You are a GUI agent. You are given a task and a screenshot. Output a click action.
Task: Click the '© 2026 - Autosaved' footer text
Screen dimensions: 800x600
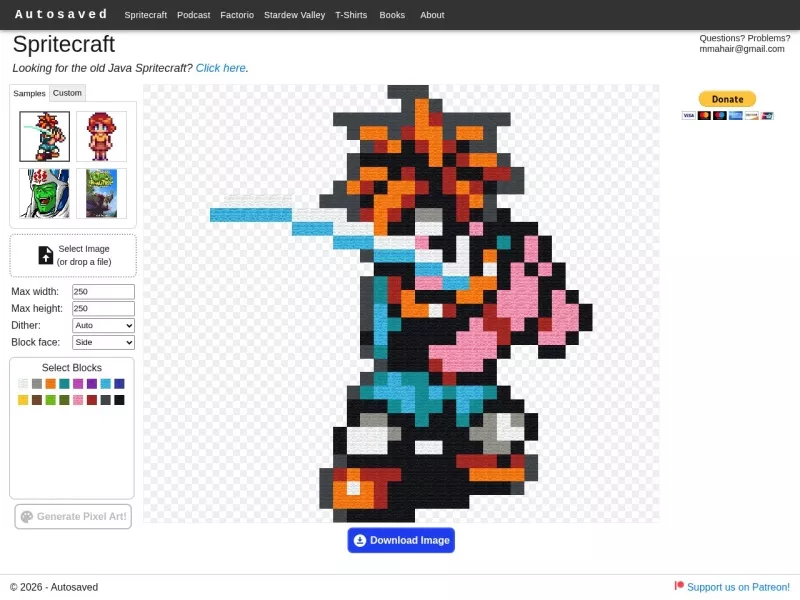(x=54, y=587)
